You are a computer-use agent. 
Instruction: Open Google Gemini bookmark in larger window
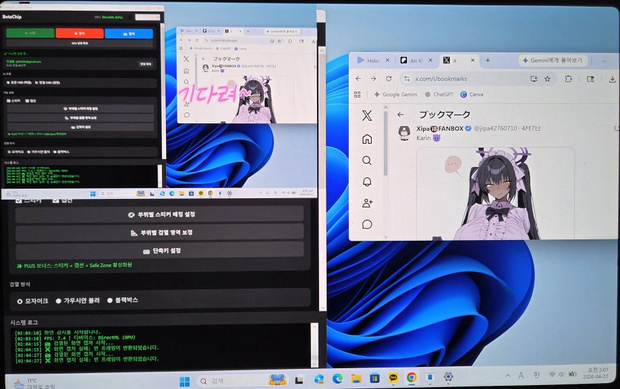(x=395, y=94)
